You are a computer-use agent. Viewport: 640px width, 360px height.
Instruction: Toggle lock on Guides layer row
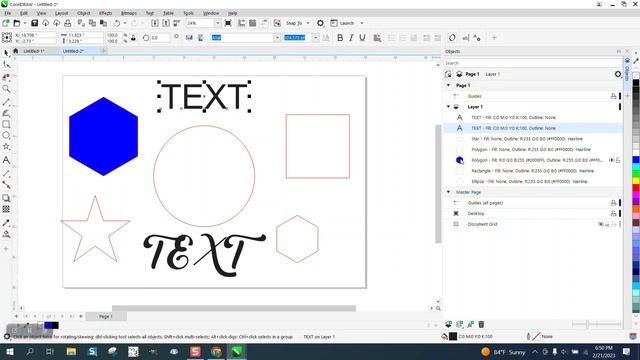coord(613,96)
